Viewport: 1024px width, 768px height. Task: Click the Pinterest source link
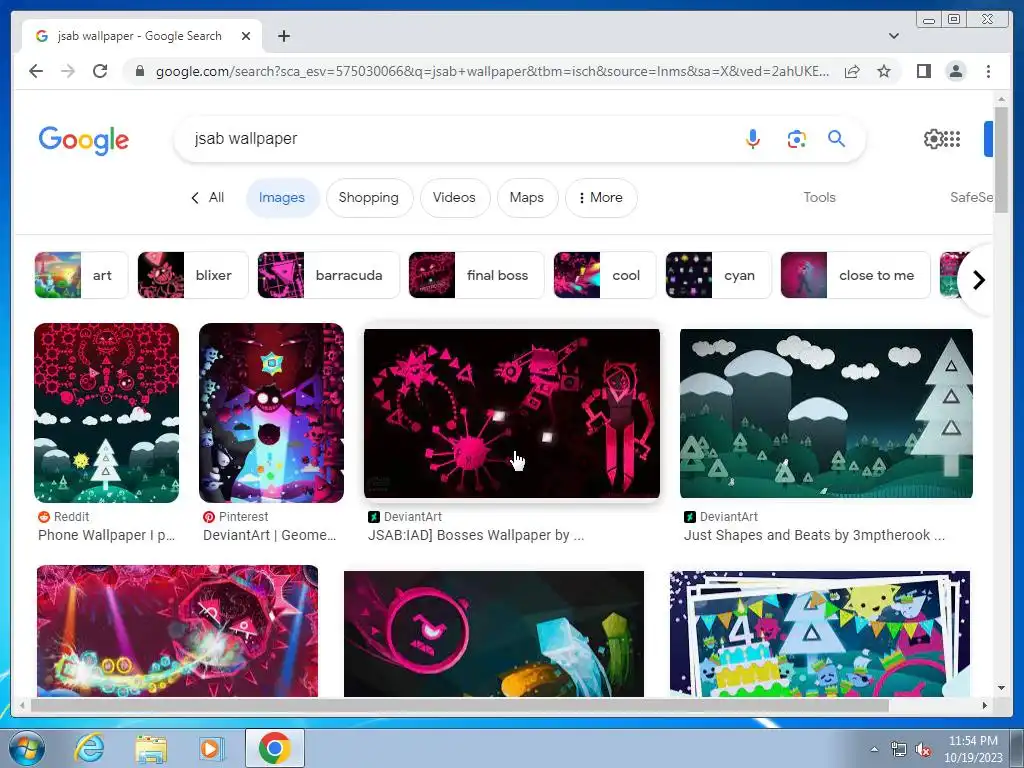pyautogui.click(x=236, y=517)
